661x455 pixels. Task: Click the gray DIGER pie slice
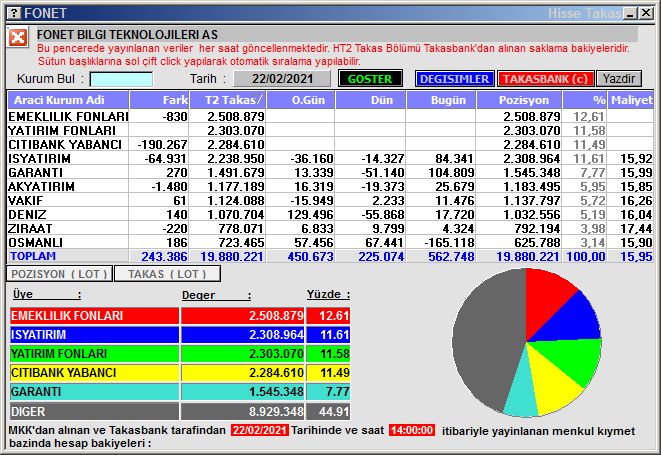click(x=485, y=337)
